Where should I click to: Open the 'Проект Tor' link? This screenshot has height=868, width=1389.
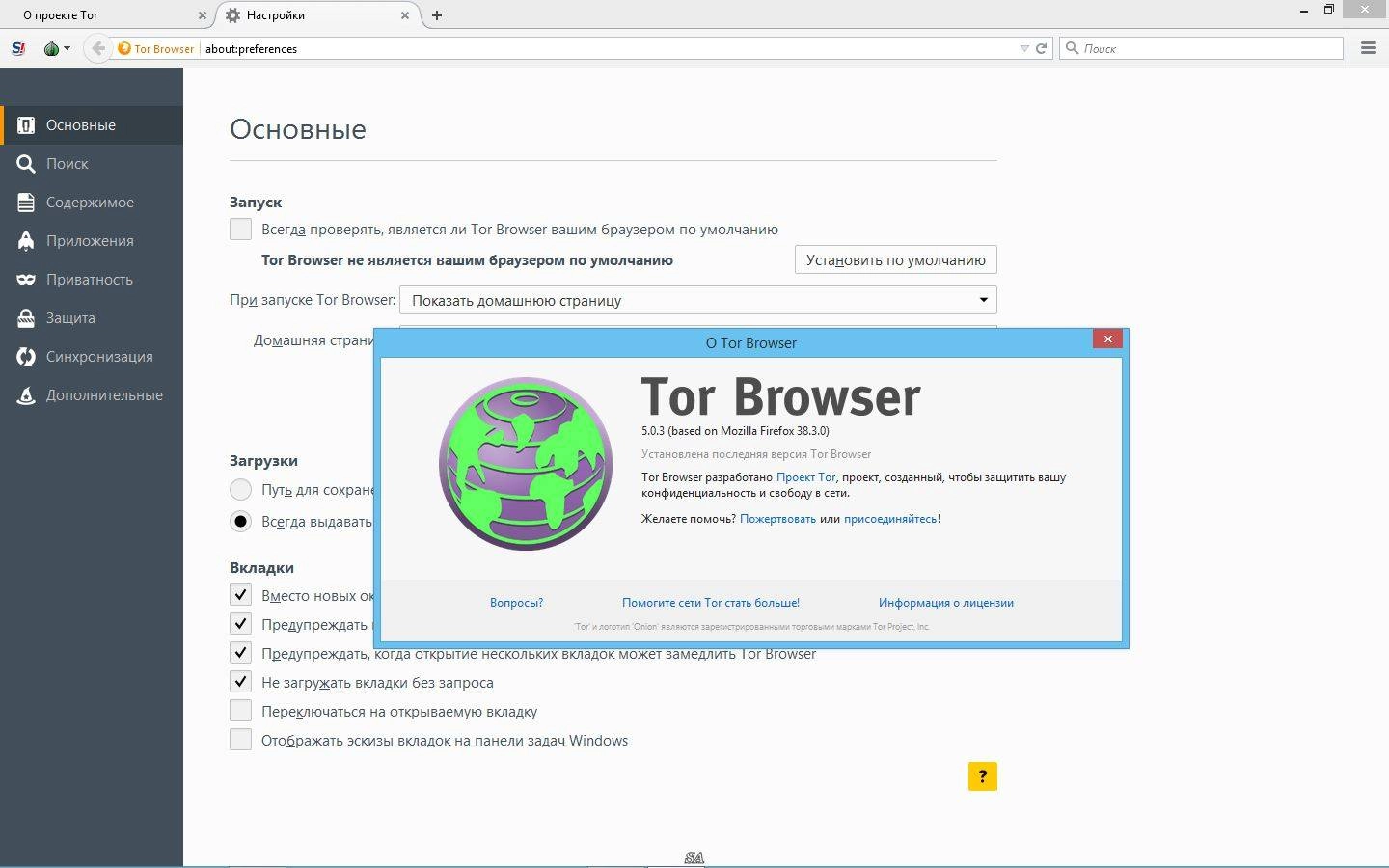point(805,477)
